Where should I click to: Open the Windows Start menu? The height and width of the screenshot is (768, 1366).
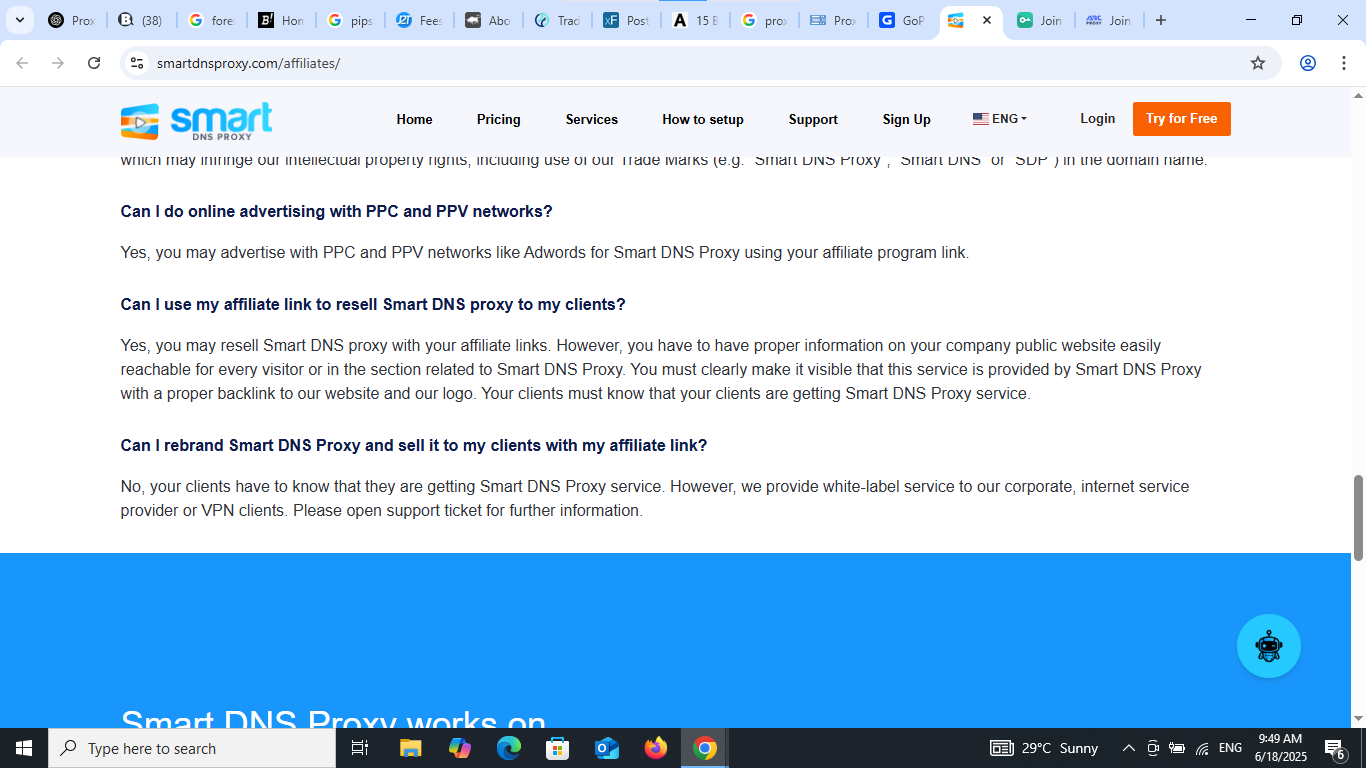tap(24, 748)
